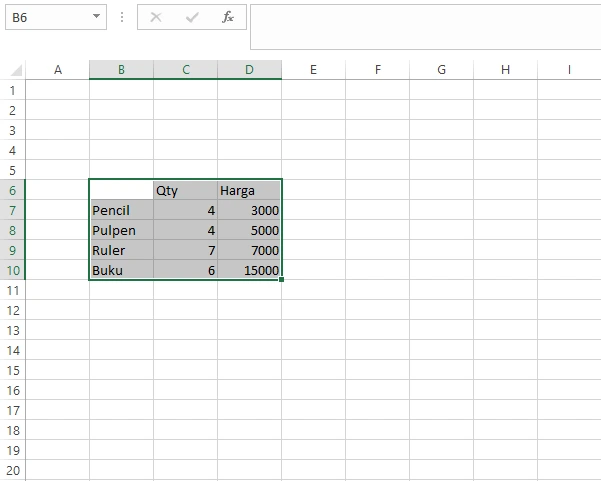The height and width of the screenshot is (481, 601).
Task: Click the Enter checkmark formula bar icon
Action: [192, 17]
